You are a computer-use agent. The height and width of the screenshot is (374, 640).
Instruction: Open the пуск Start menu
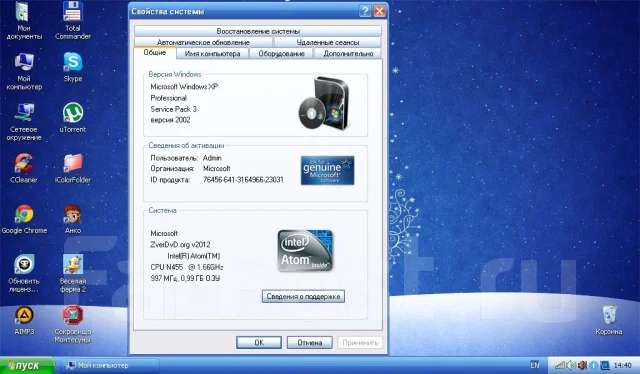(27, 365)
